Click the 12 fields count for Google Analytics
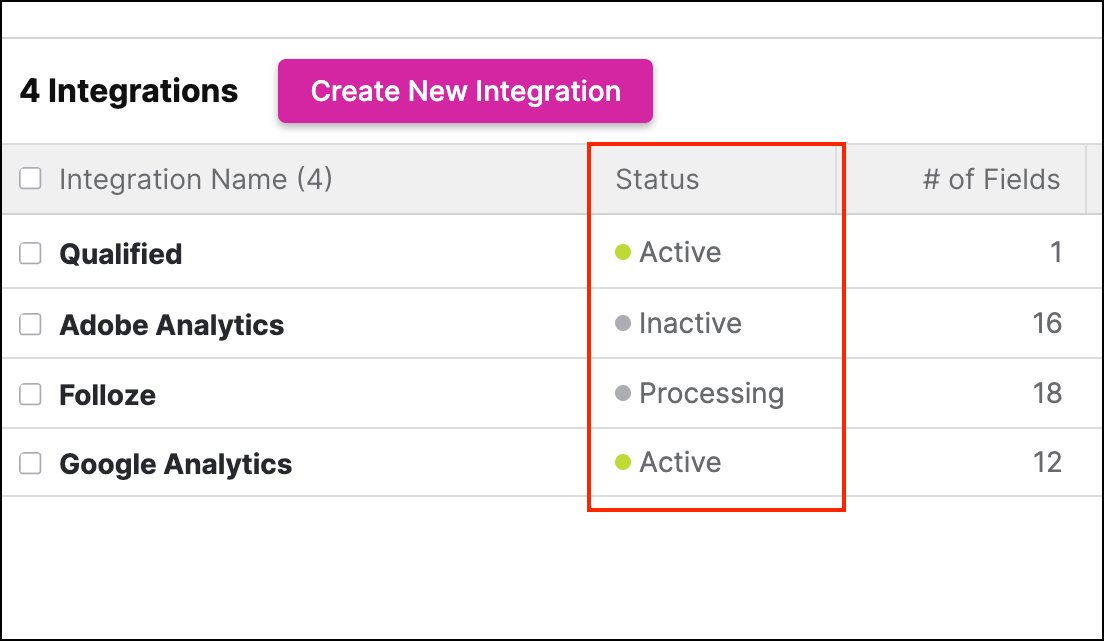Viewport: 1104px width, 641px height. 1047,463
